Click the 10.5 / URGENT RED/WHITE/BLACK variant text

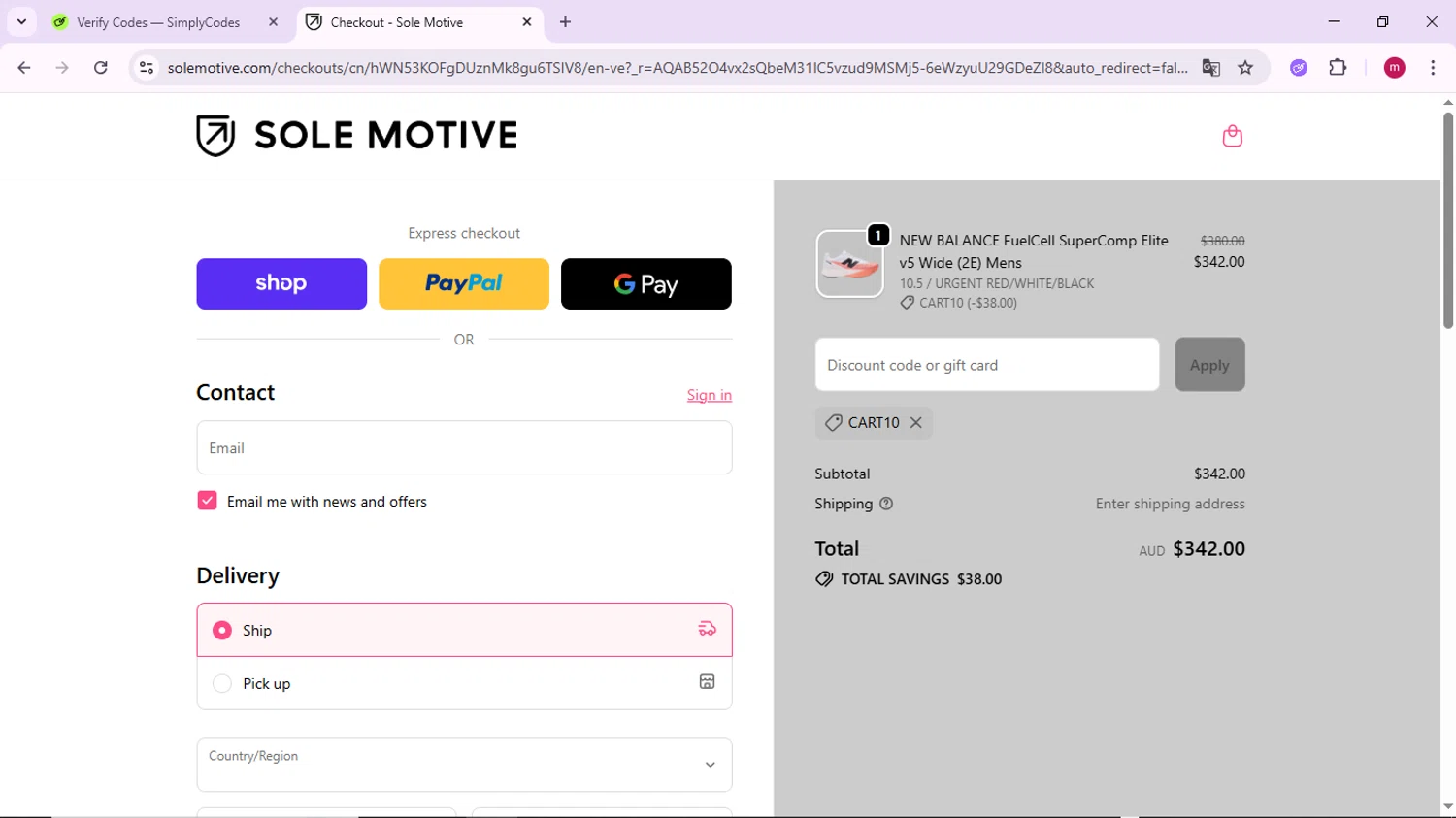[997, 283]
